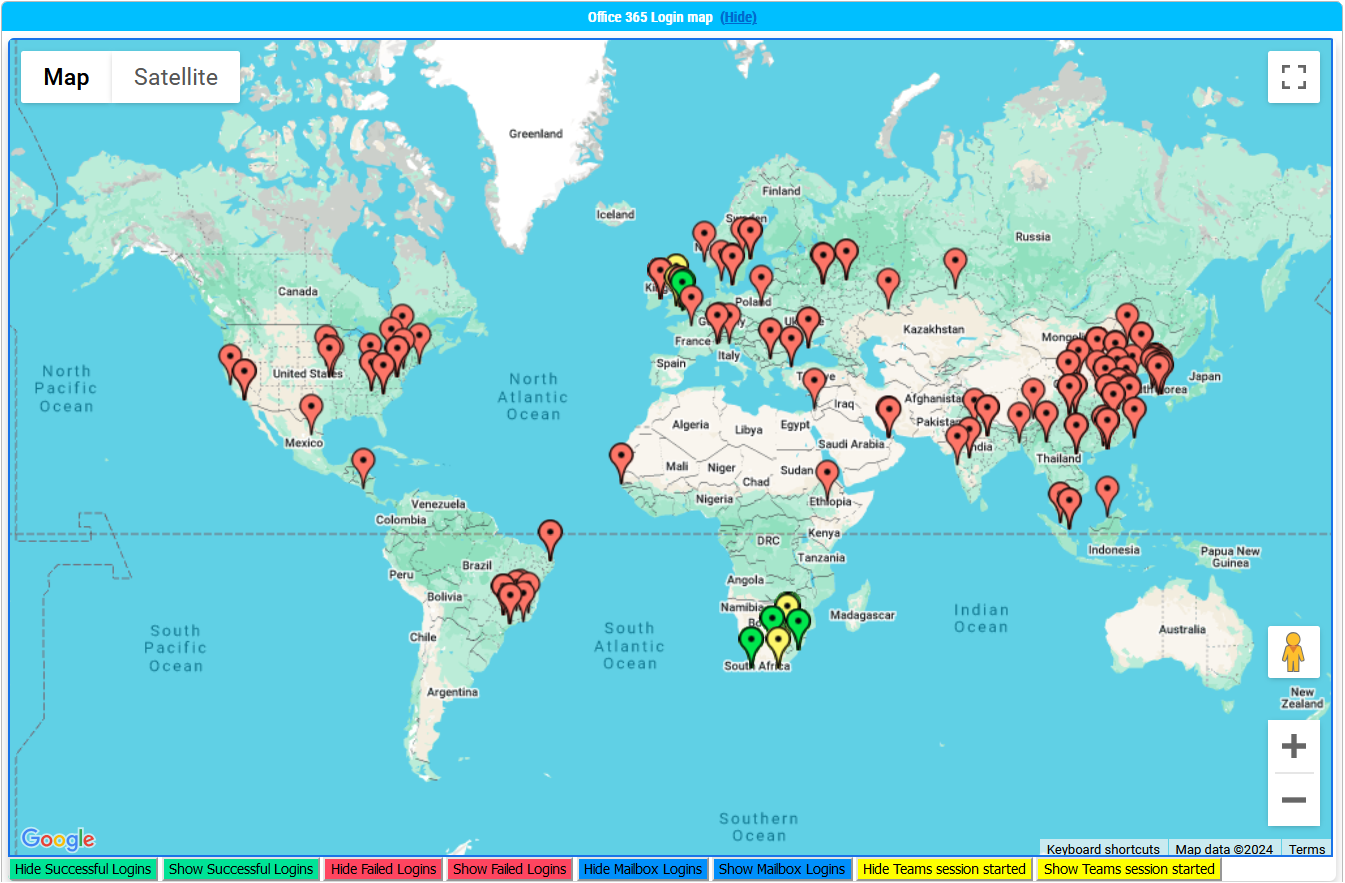Switch to Map view
Screen dimensions: 1345x883
click(66, 77)
